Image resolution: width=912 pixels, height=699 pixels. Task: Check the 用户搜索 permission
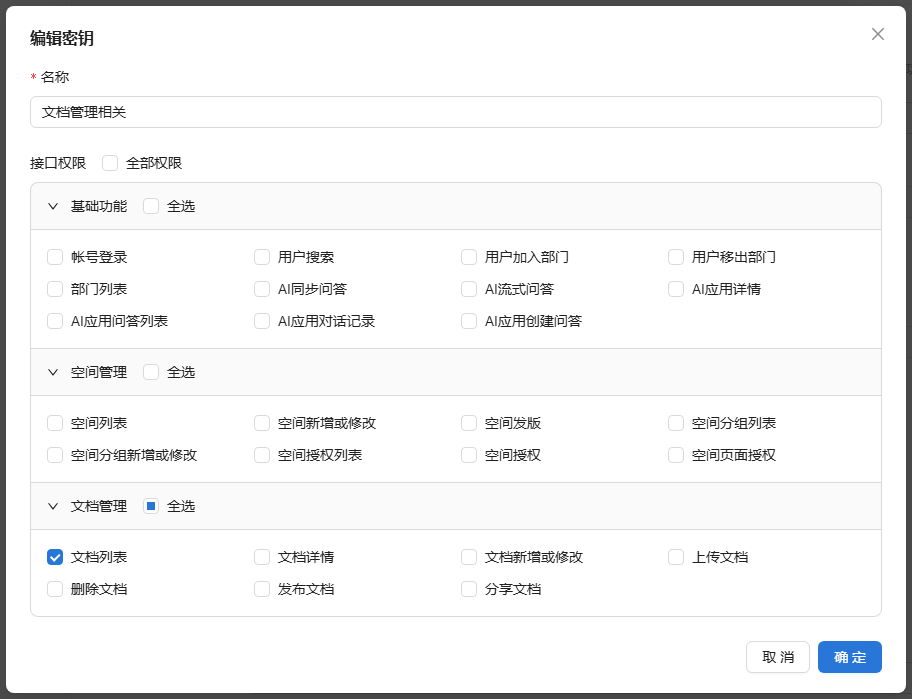pyautogui.click(x=262, y=257)
